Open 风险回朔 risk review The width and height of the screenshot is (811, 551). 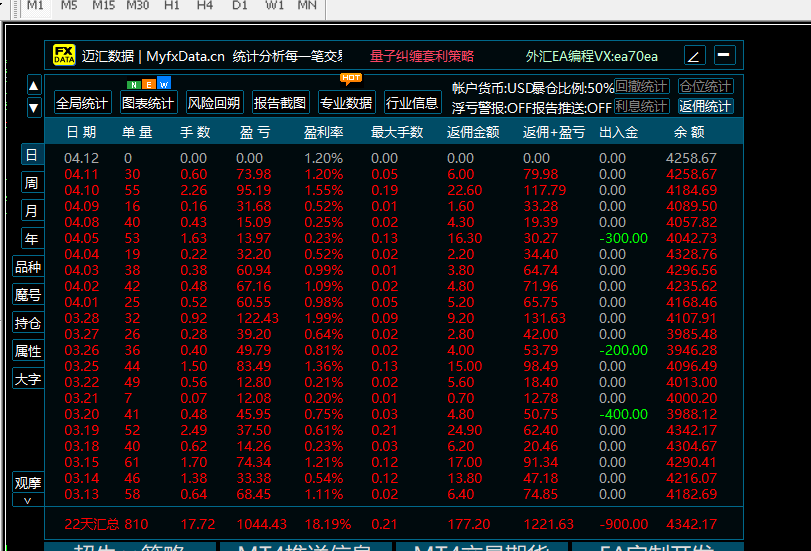click(214, 103)
